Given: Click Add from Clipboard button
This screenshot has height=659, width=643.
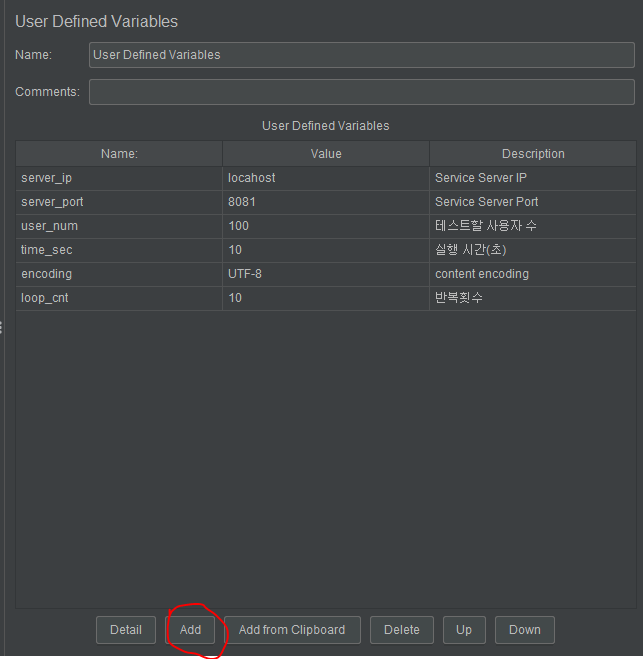Looking at the screenshot, I should (292, 630).
